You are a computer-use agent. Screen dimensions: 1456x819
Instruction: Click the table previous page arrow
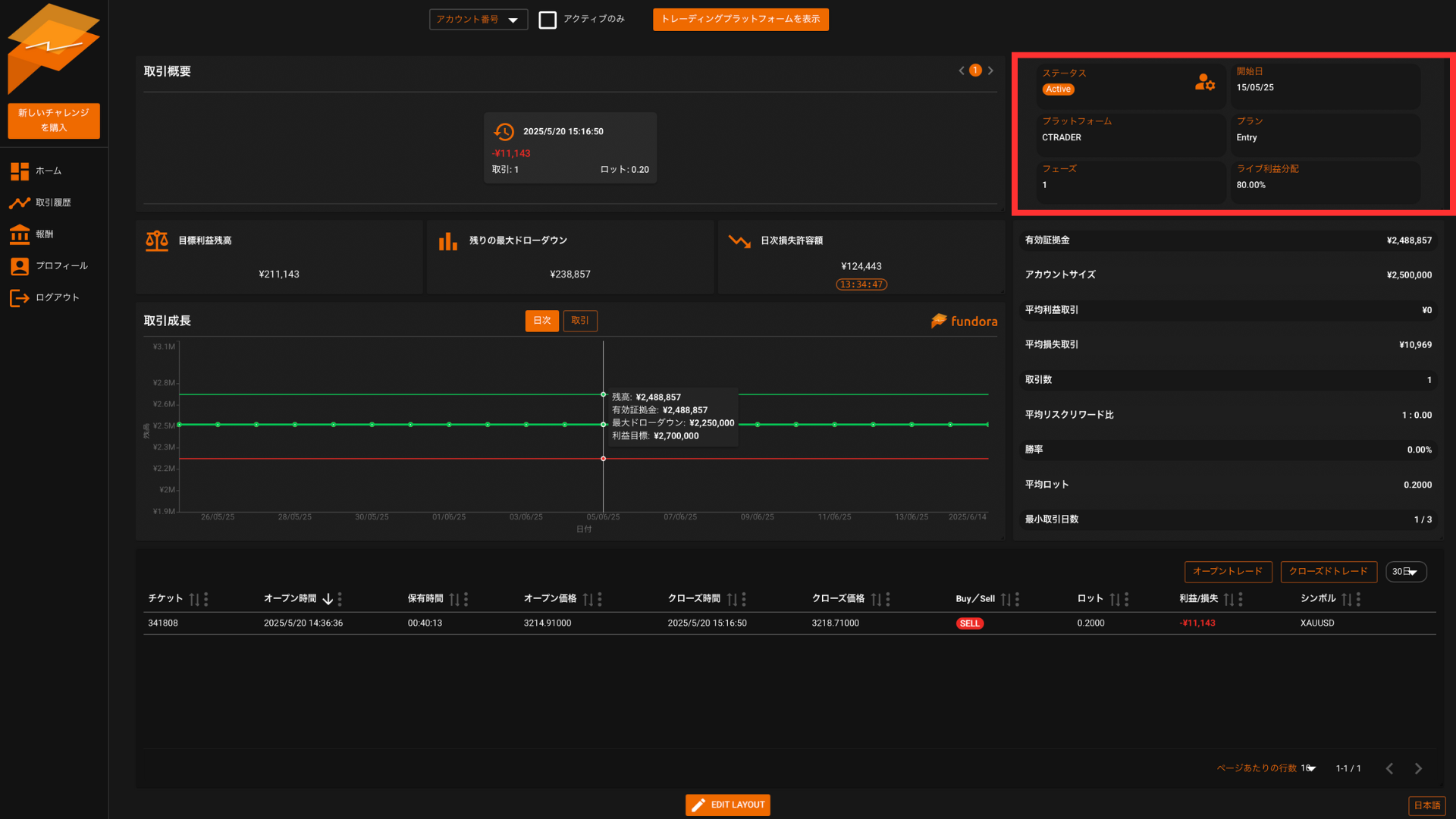coord(1389,769)
